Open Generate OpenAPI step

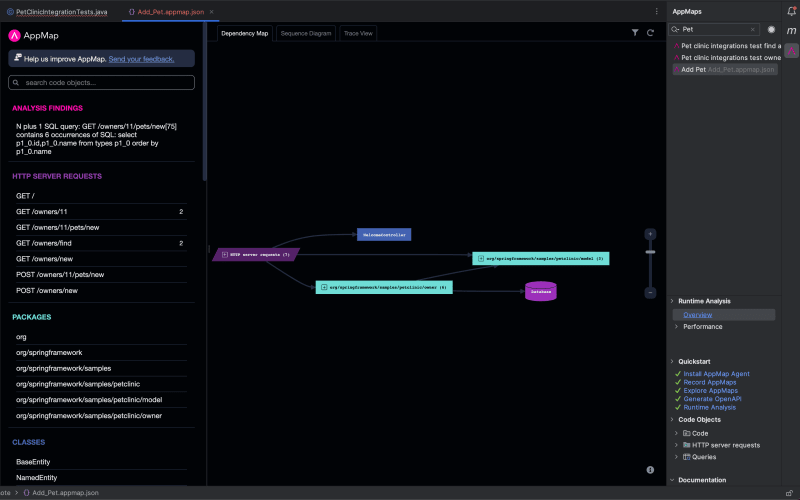[712, 399]
